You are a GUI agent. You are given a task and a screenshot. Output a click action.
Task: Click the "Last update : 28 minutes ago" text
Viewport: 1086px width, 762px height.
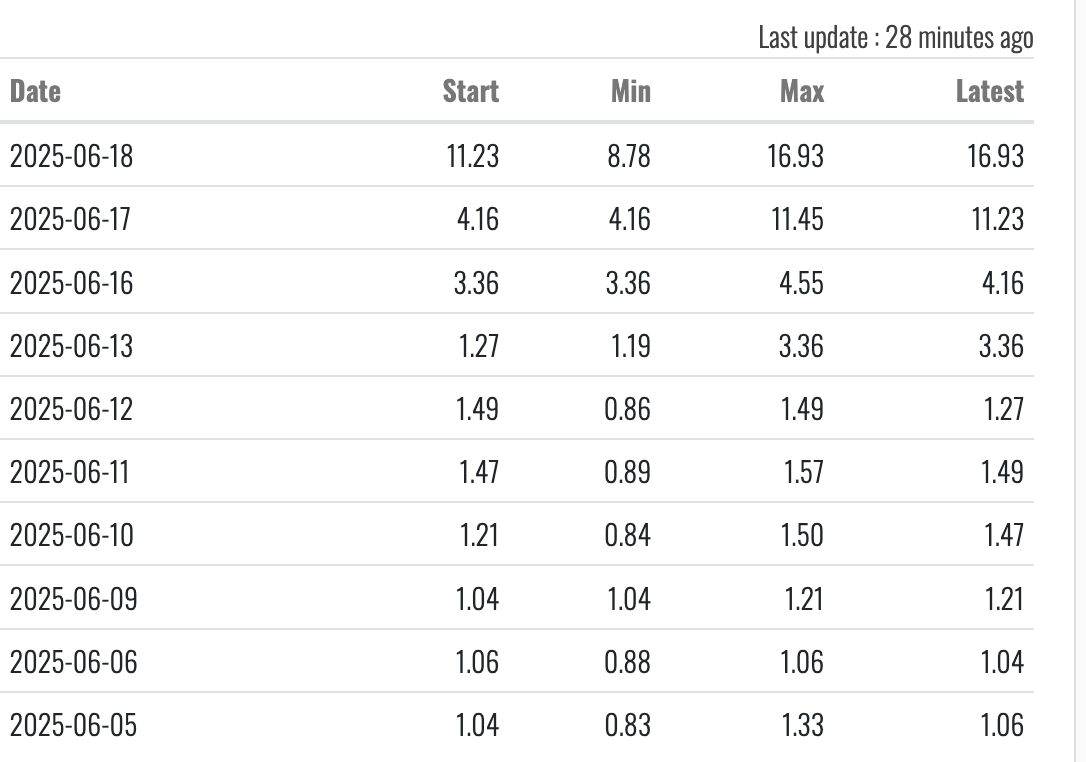tap(895, 38)
